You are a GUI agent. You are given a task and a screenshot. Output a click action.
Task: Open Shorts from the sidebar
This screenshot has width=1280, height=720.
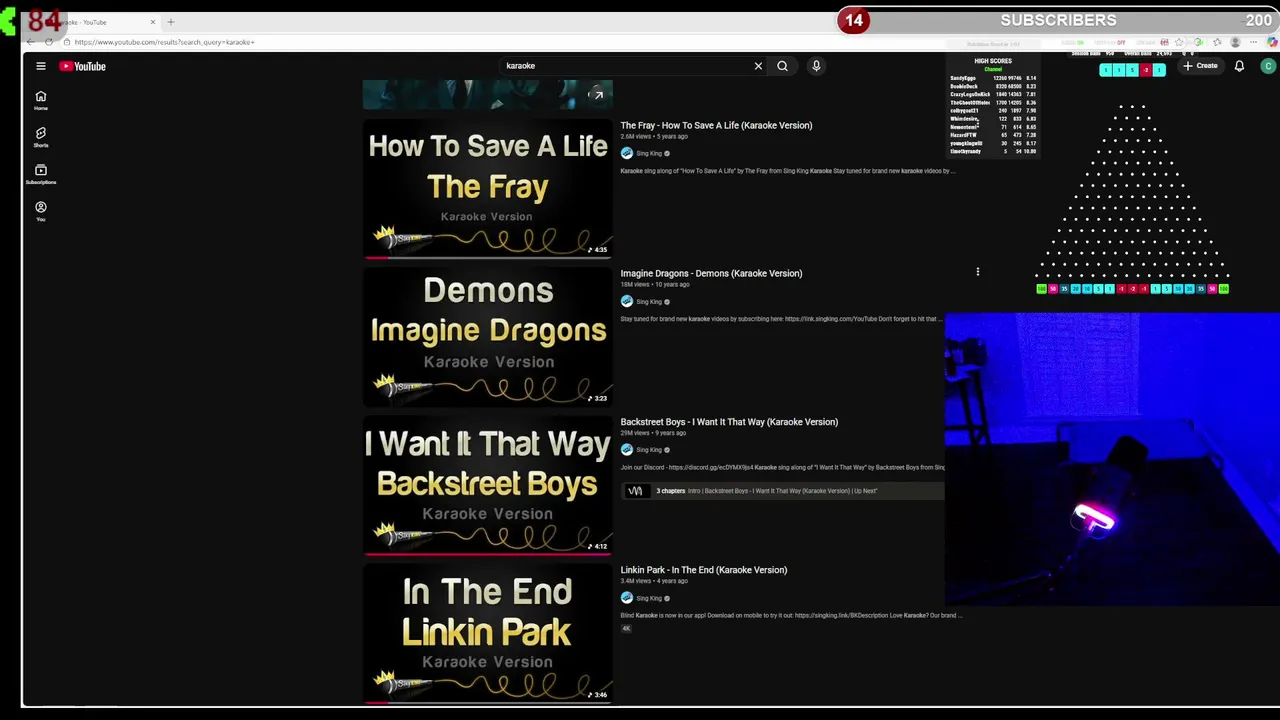(x=41, y=137)
